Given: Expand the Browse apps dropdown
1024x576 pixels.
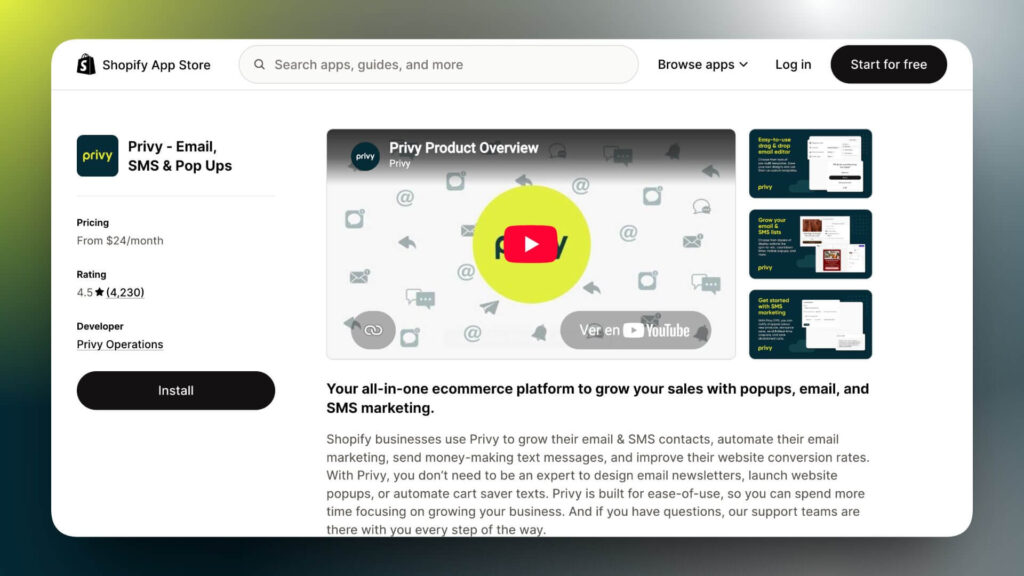Looking at the screenshot, I should pyautogui.click(x=703, y=64).
